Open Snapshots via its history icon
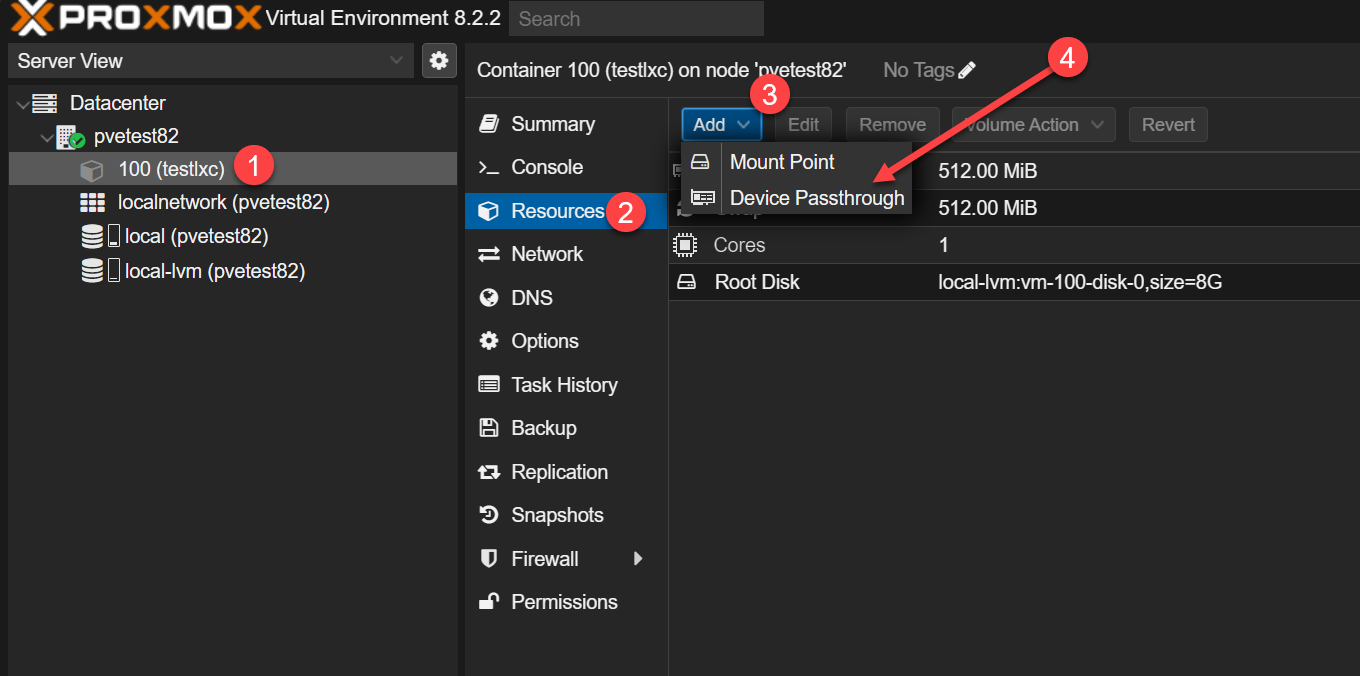Image resolution: width=1360 pixels, height=676 pixels. click(489, 515)
